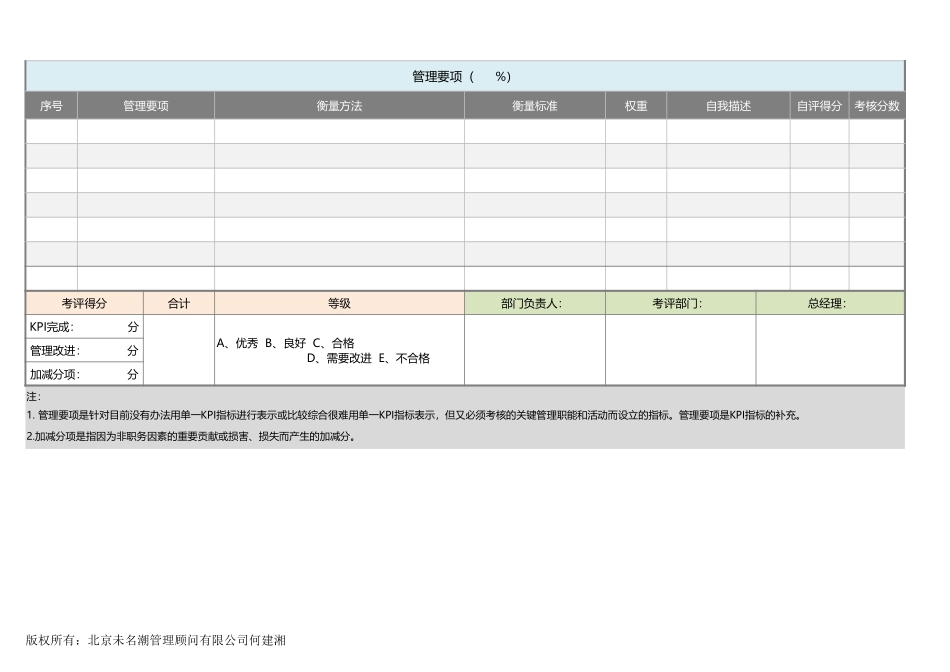Click the 管理改进 score cell
Viewport: 950px width, 672px height.
[x=84, y=351]
